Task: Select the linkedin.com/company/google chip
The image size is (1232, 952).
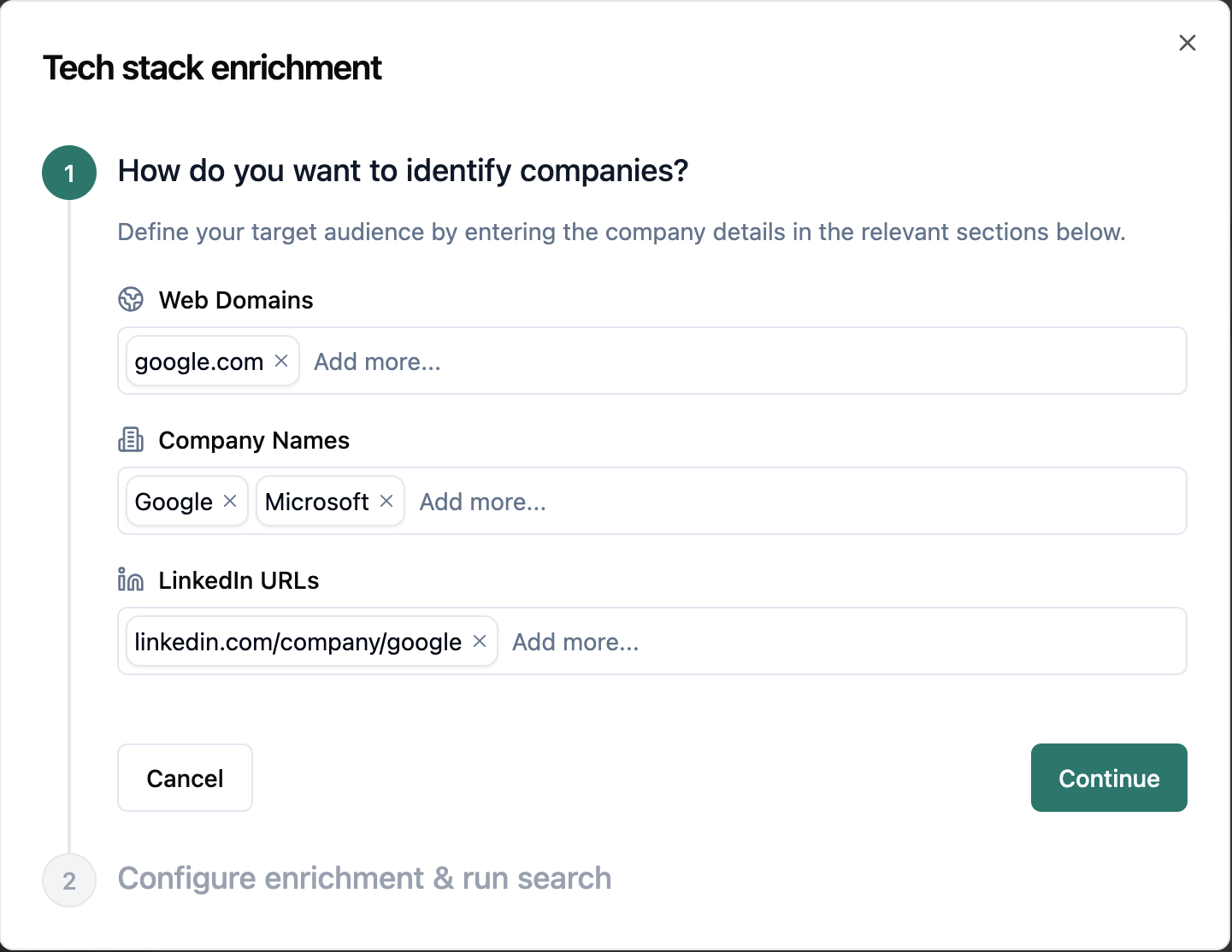Action: [298, 642]
